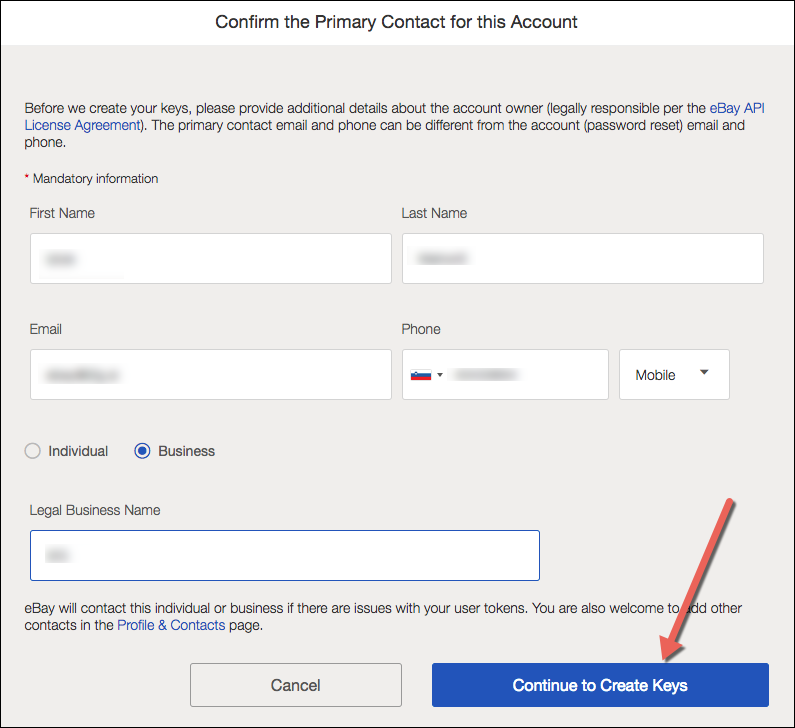Focus the First Name input field

(210, 259)
